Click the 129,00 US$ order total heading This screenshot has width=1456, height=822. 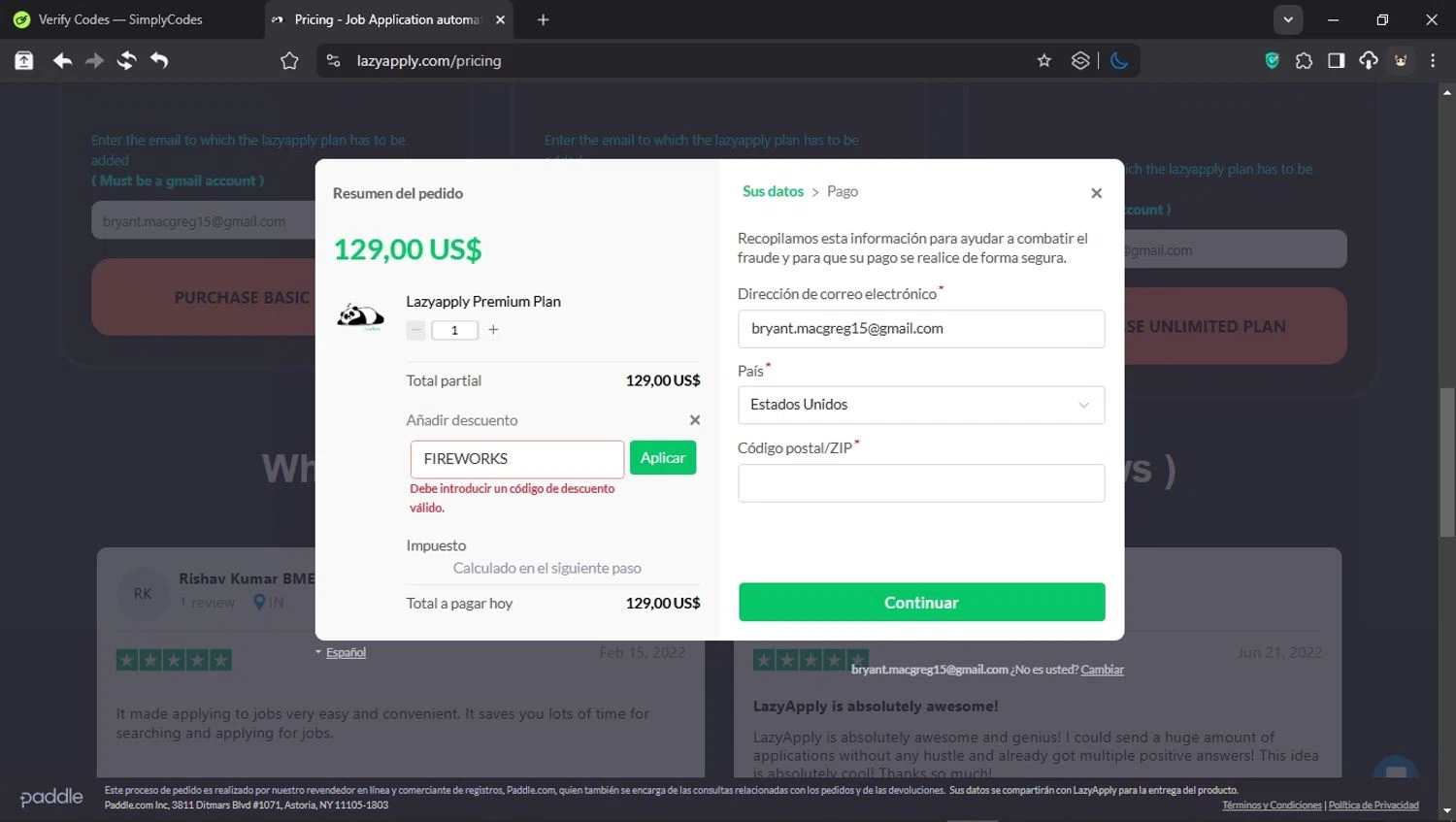[x=408, y=249]
